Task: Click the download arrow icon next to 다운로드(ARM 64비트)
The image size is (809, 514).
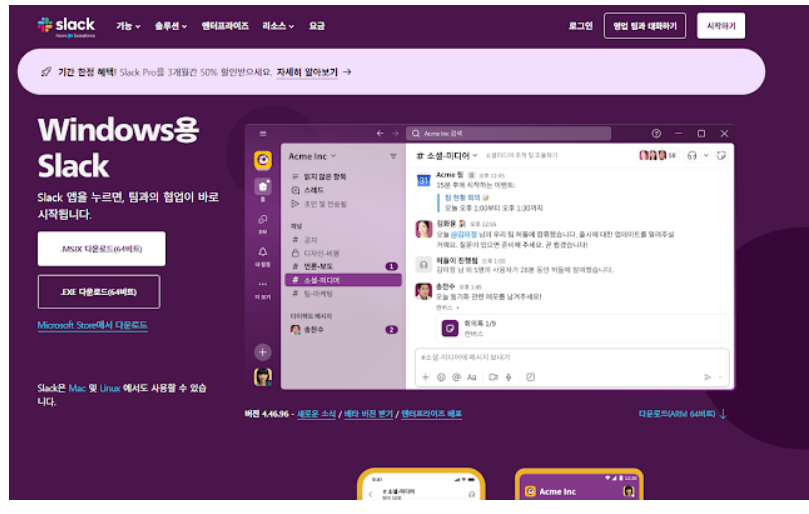Action: pos(723,414)
